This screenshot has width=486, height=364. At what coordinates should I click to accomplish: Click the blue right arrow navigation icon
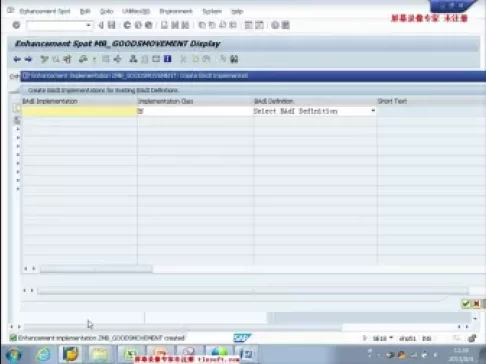28,59
